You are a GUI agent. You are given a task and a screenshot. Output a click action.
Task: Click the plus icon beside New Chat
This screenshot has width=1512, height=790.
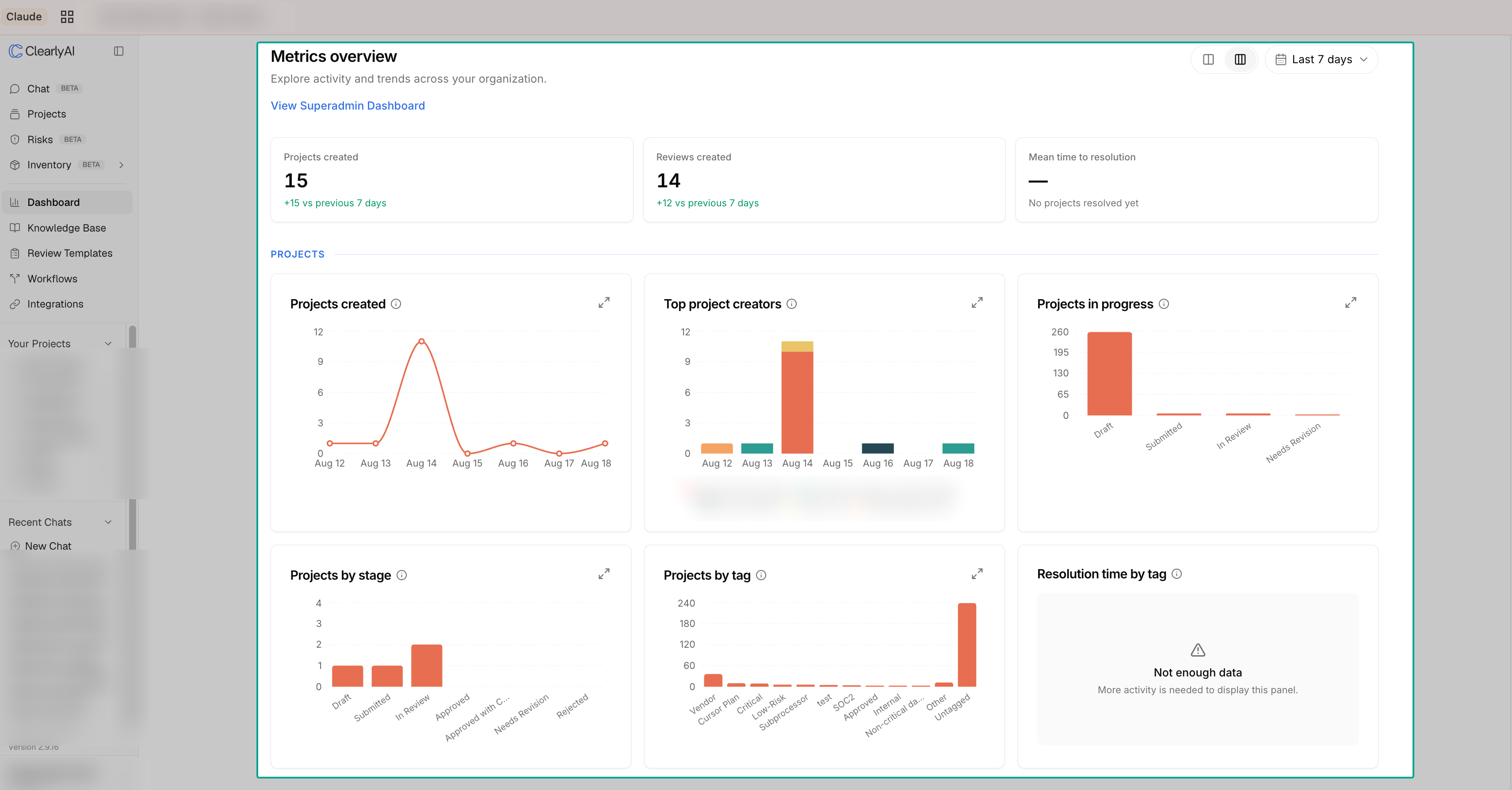(x=15, y=545)
